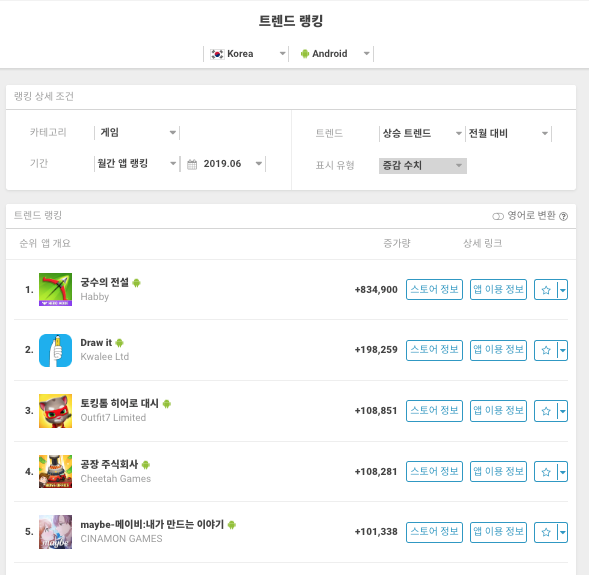Image resolution: width=589 pixels, height=575 pixels.
Task: Open the 전월 대비 comparison dropdown
Action: (508, 133)
